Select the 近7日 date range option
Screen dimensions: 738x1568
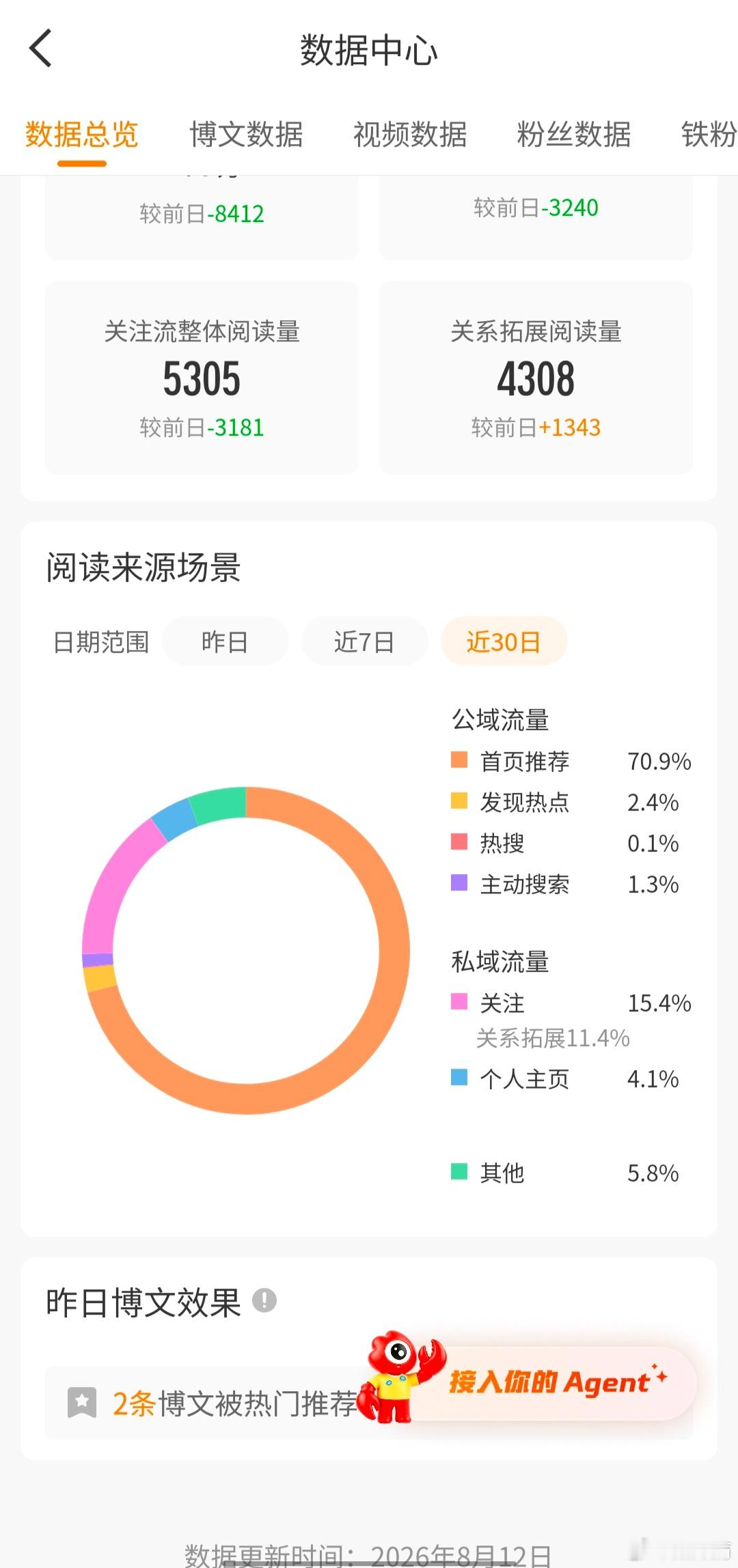click(x=364, y=641)
